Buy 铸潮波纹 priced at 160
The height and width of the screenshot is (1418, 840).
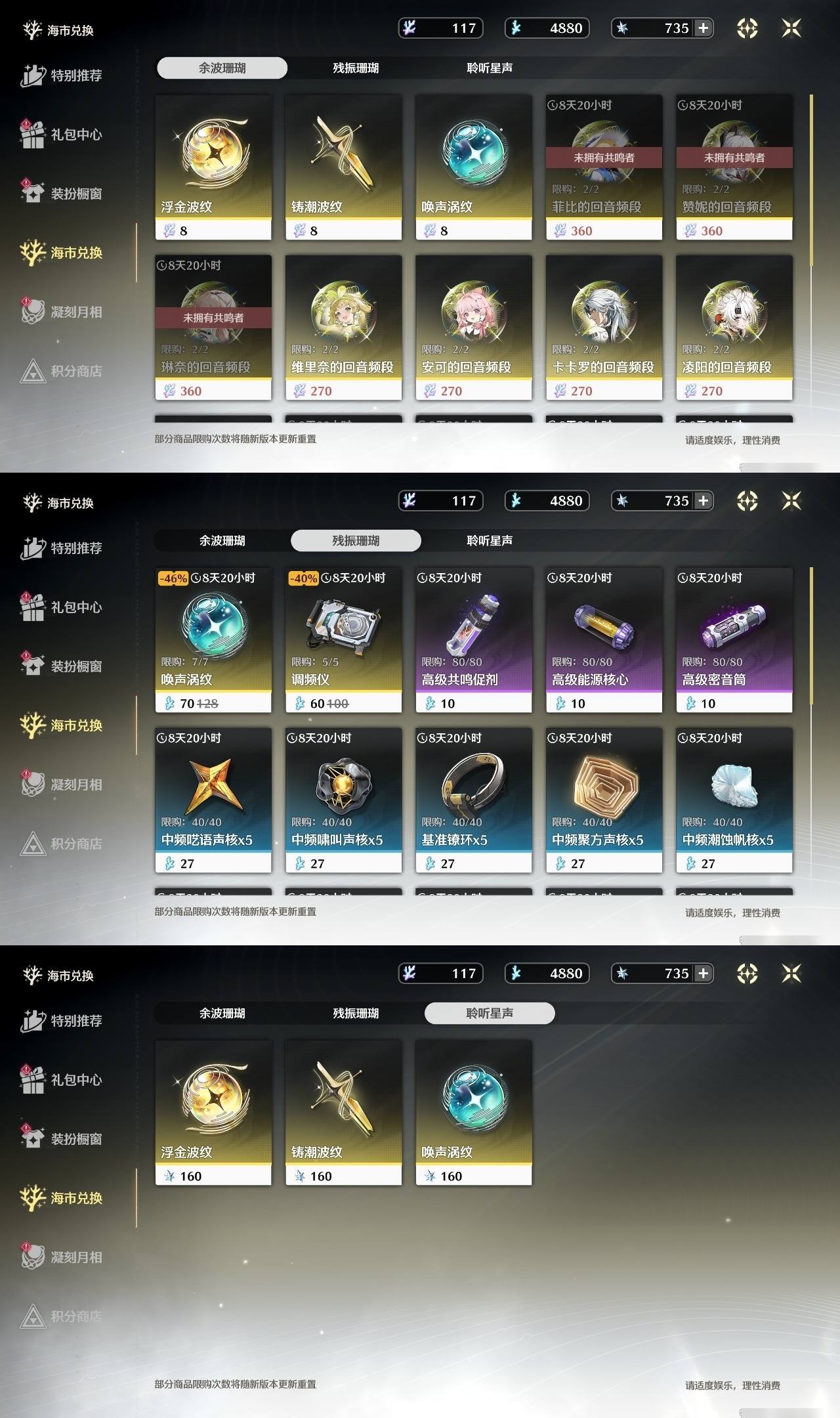pyautogui.click(x=343, y=1113)
